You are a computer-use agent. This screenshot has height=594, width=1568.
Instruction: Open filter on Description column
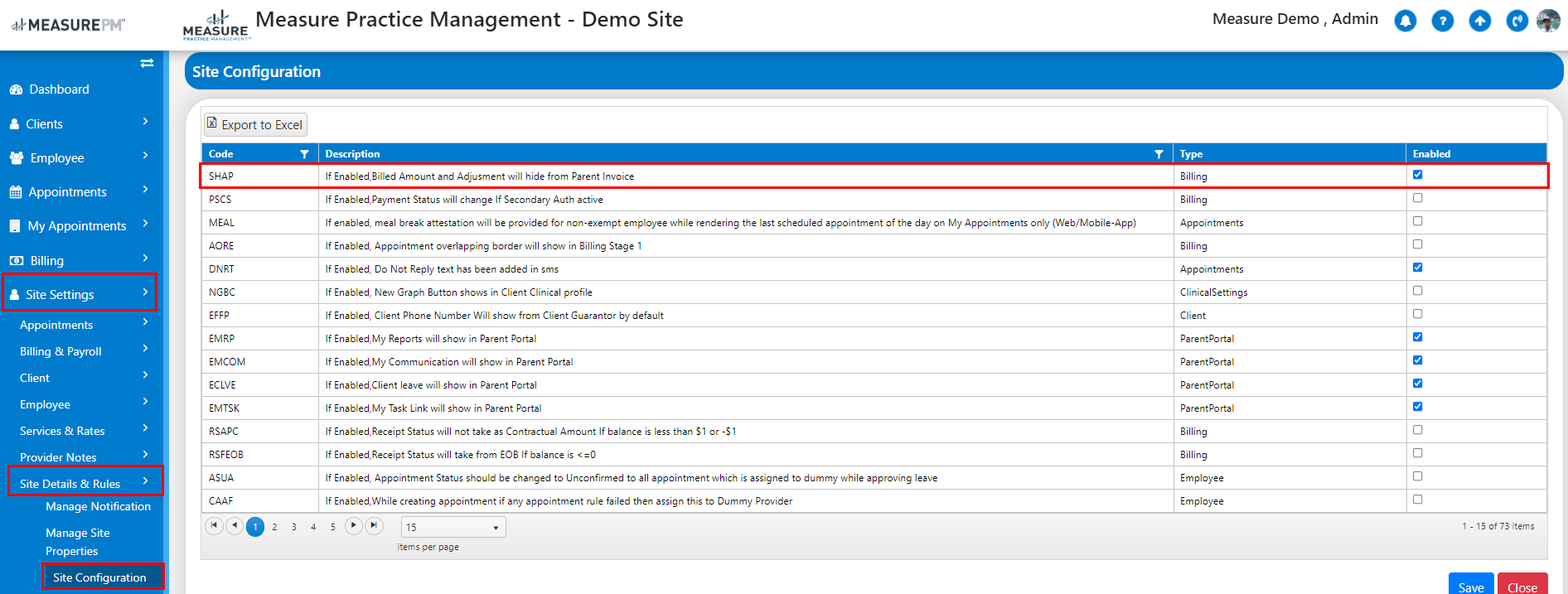[1159, 154]
